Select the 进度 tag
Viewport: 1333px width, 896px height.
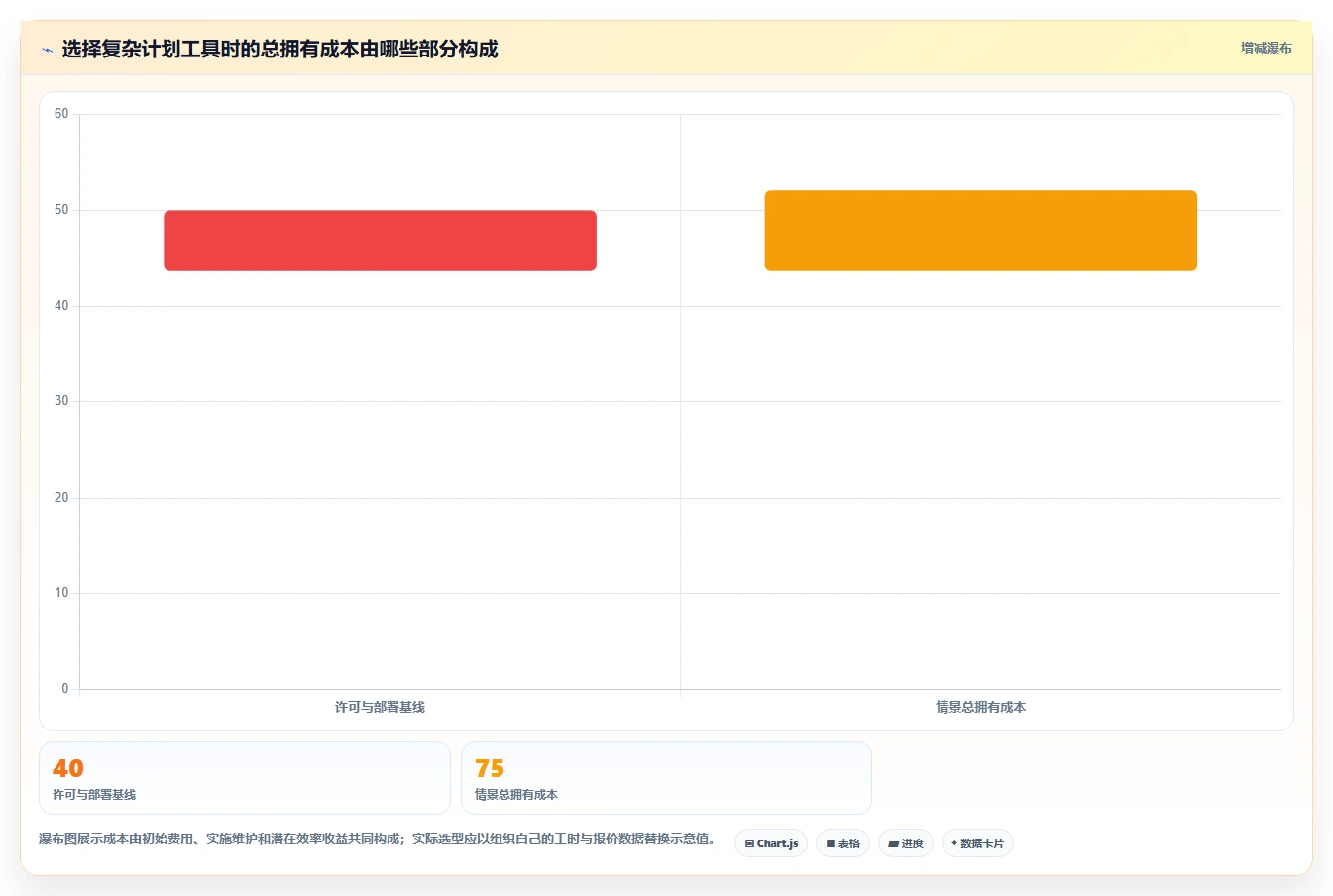tap(906, 843)
